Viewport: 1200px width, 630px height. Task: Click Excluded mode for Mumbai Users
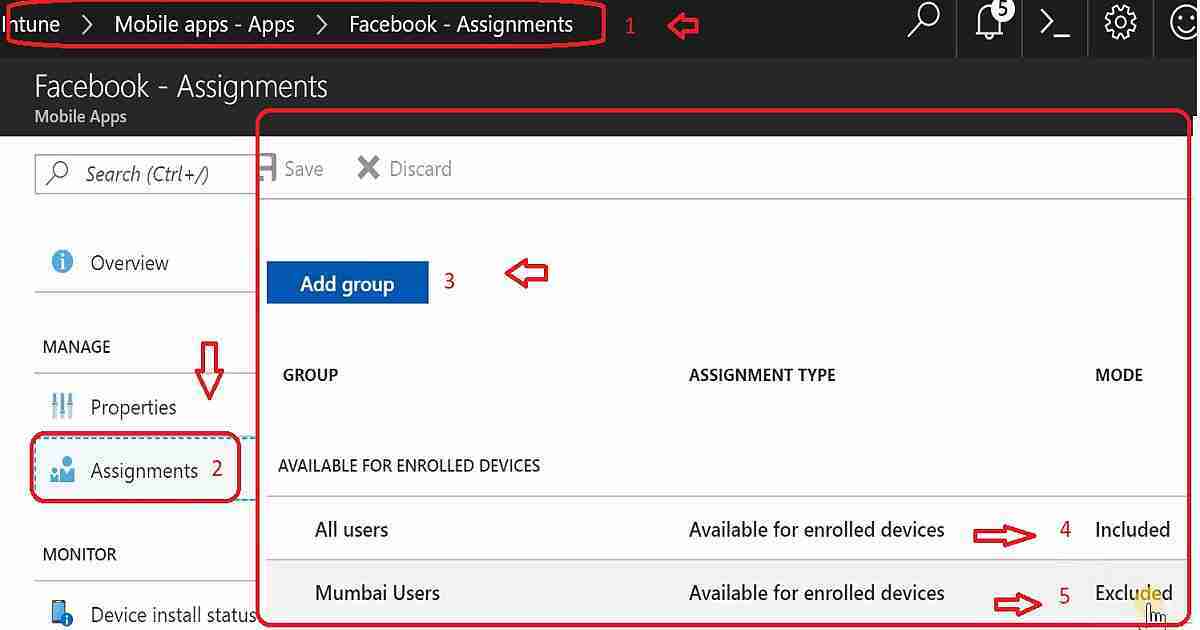(1133, 593)
